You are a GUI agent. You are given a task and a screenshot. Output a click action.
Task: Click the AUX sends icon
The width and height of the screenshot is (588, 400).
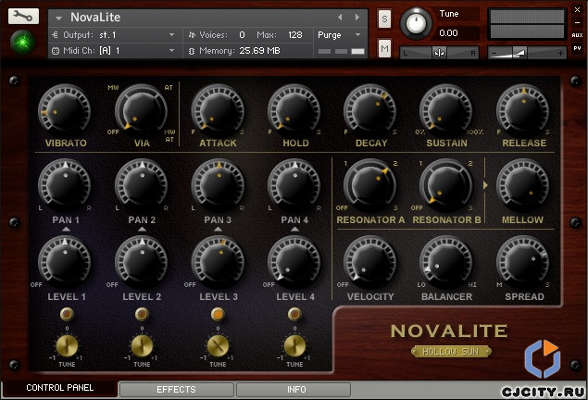(577, 35)
